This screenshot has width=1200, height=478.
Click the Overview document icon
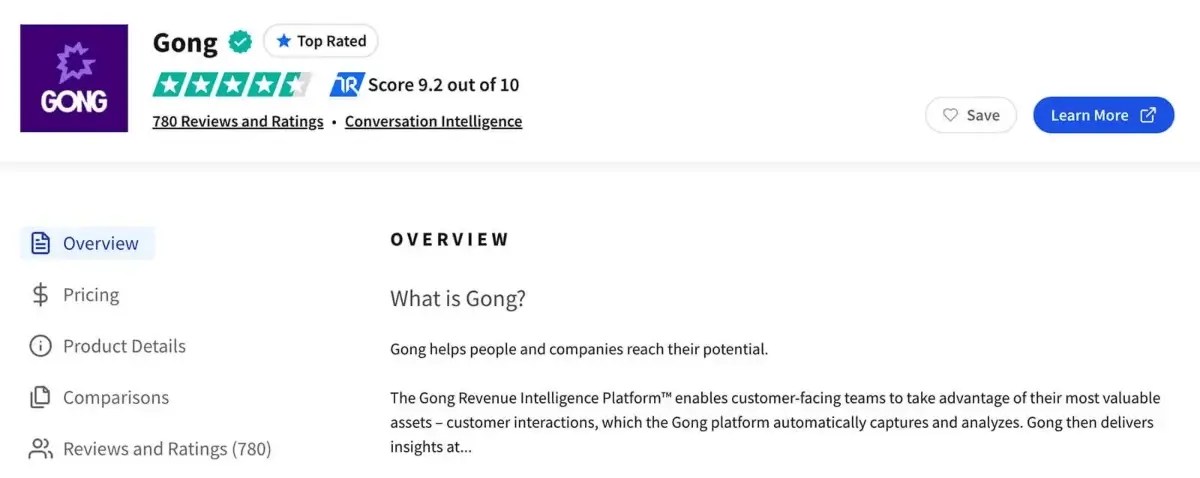pos(40,243)
